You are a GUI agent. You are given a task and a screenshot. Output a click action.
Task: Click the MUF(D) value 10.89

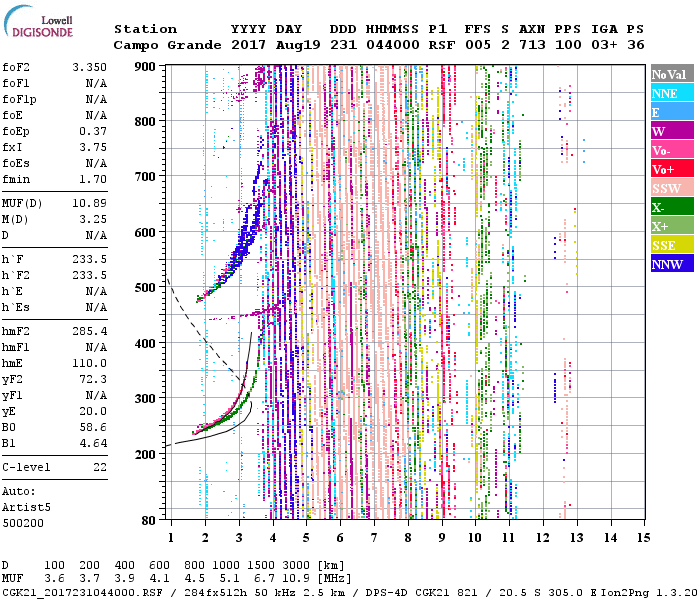click(x=89, y=204)
